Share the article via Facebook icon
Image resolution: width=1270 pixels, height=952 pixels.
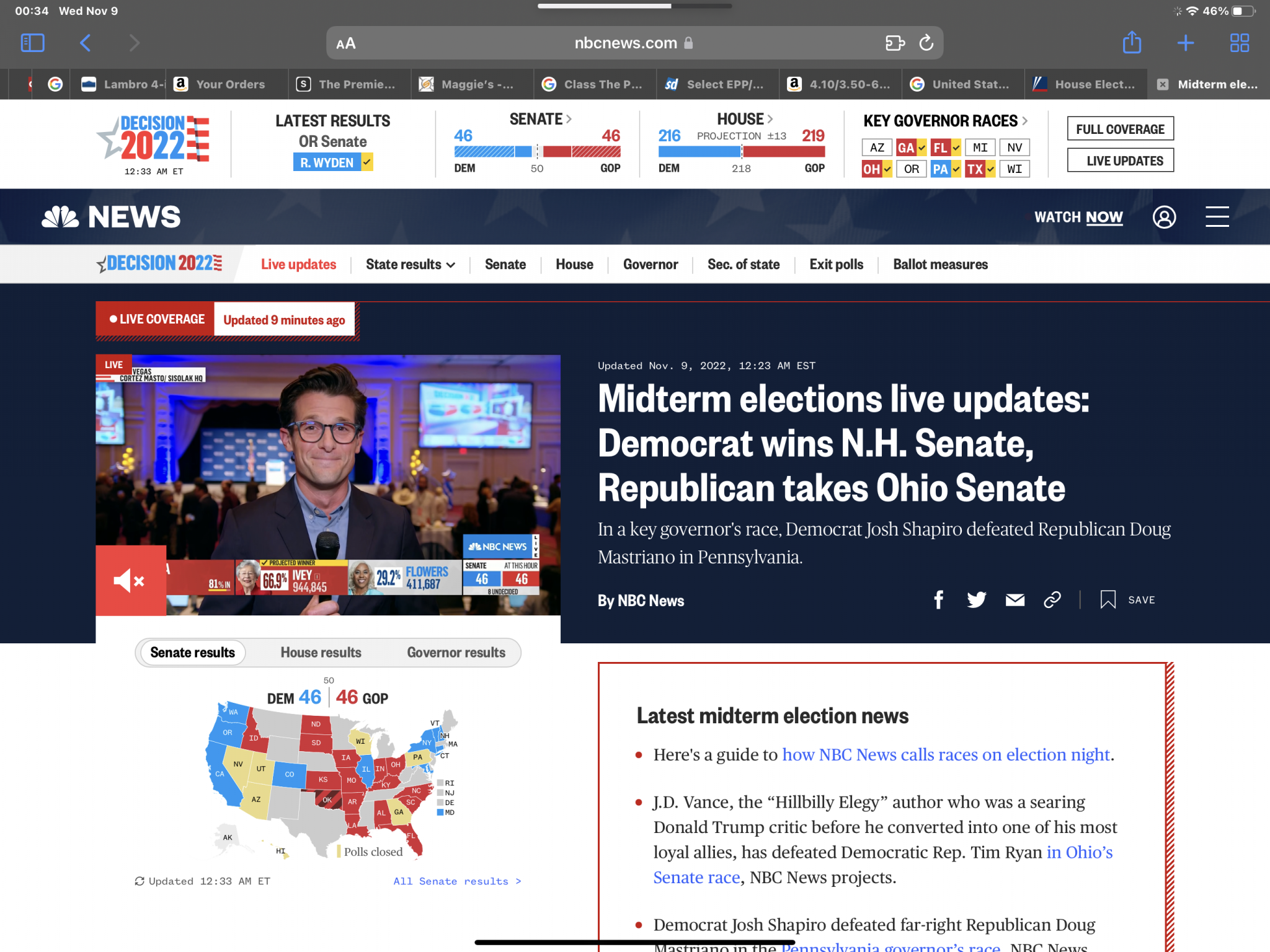(x=939, y=599)
